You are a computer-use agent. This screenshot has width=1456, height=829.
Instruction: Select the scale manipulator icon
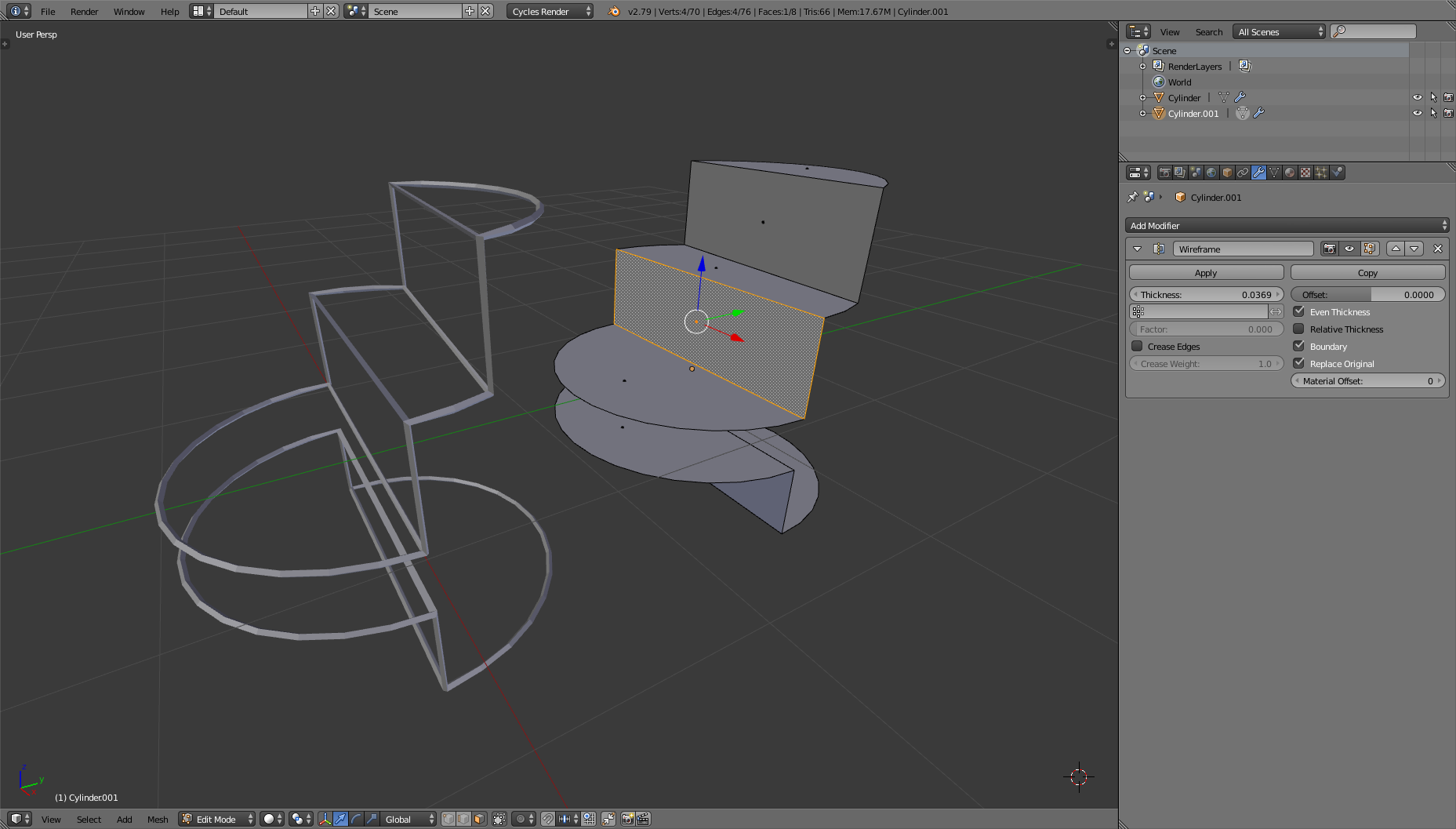point(372,819)
